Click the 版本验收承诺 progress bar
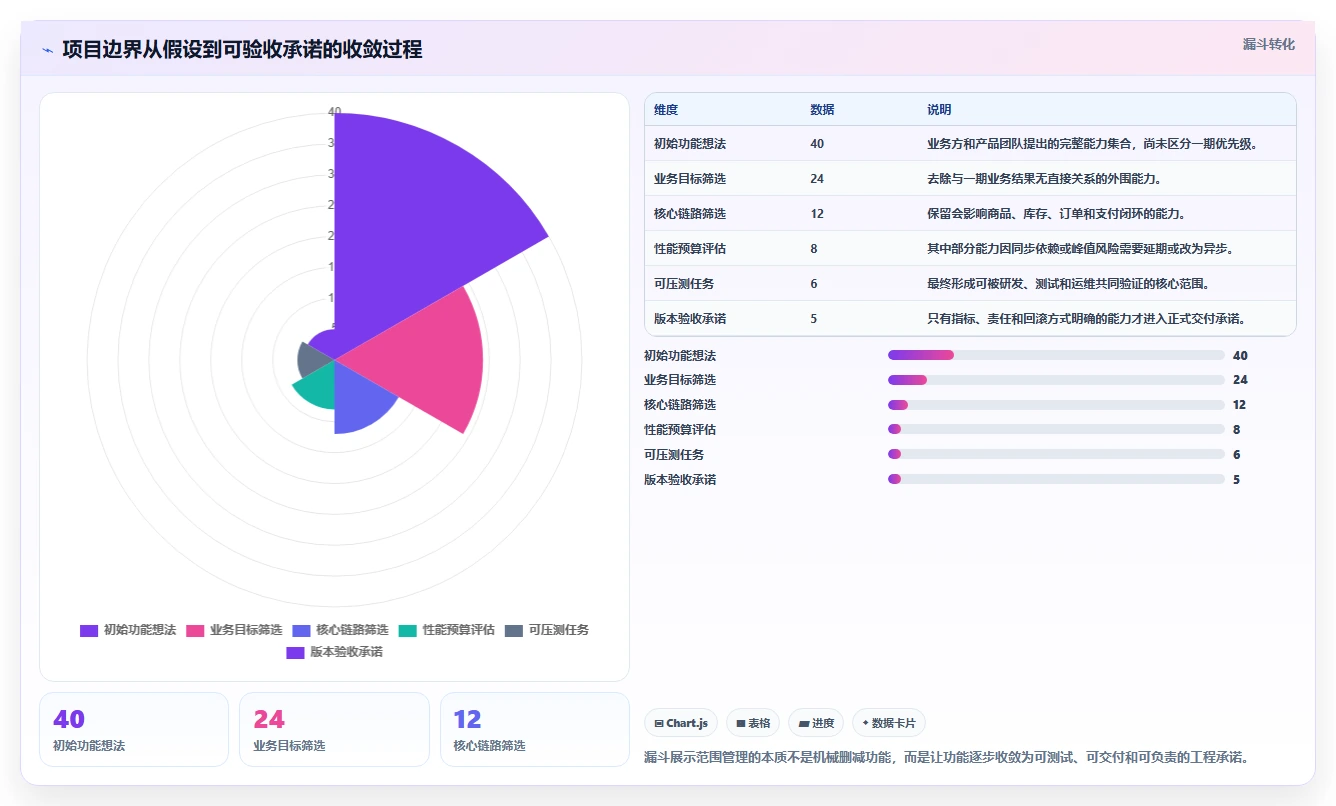1336x806 pixels. point(1056,479)
